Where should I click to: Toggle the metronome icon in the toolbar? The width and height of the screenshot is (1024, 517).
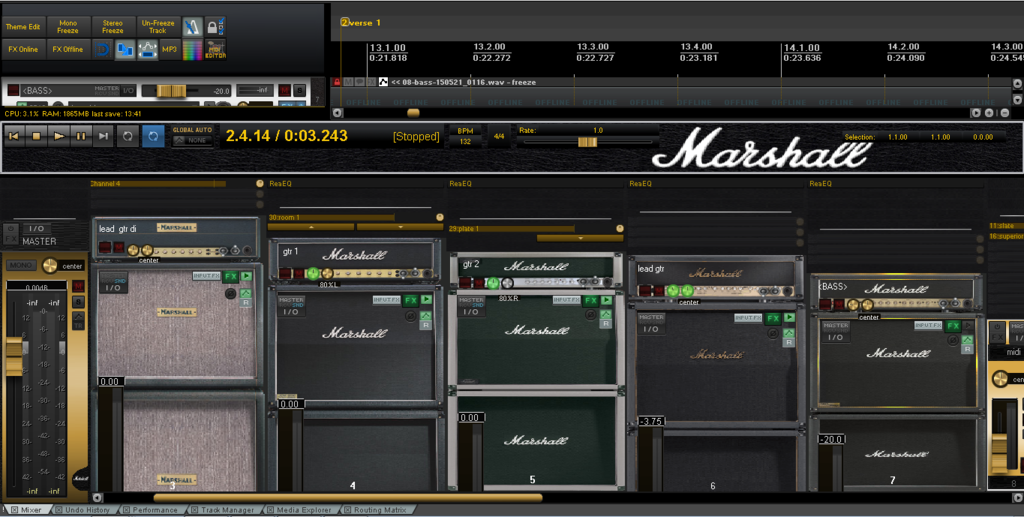pyautogui.click(x=193, y=27)
